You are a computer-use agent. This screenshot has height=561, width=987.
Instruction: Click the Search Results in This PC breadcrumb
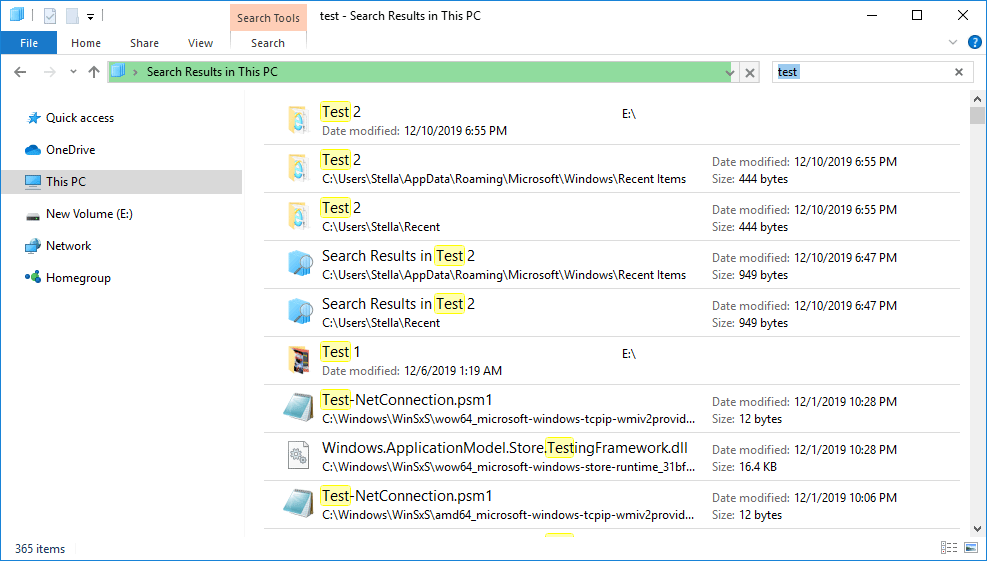(x=212, y=72)
